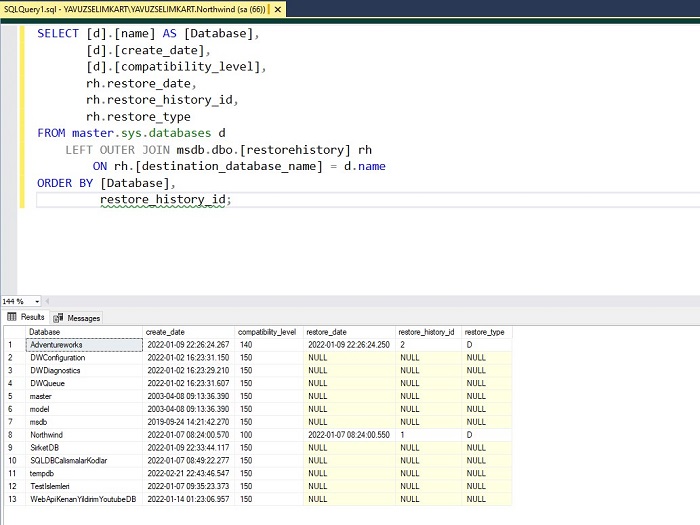The height and width of the screenshot is (525, 700).
Task: Click the compatibility_level column header
Action: click(269, 332)
